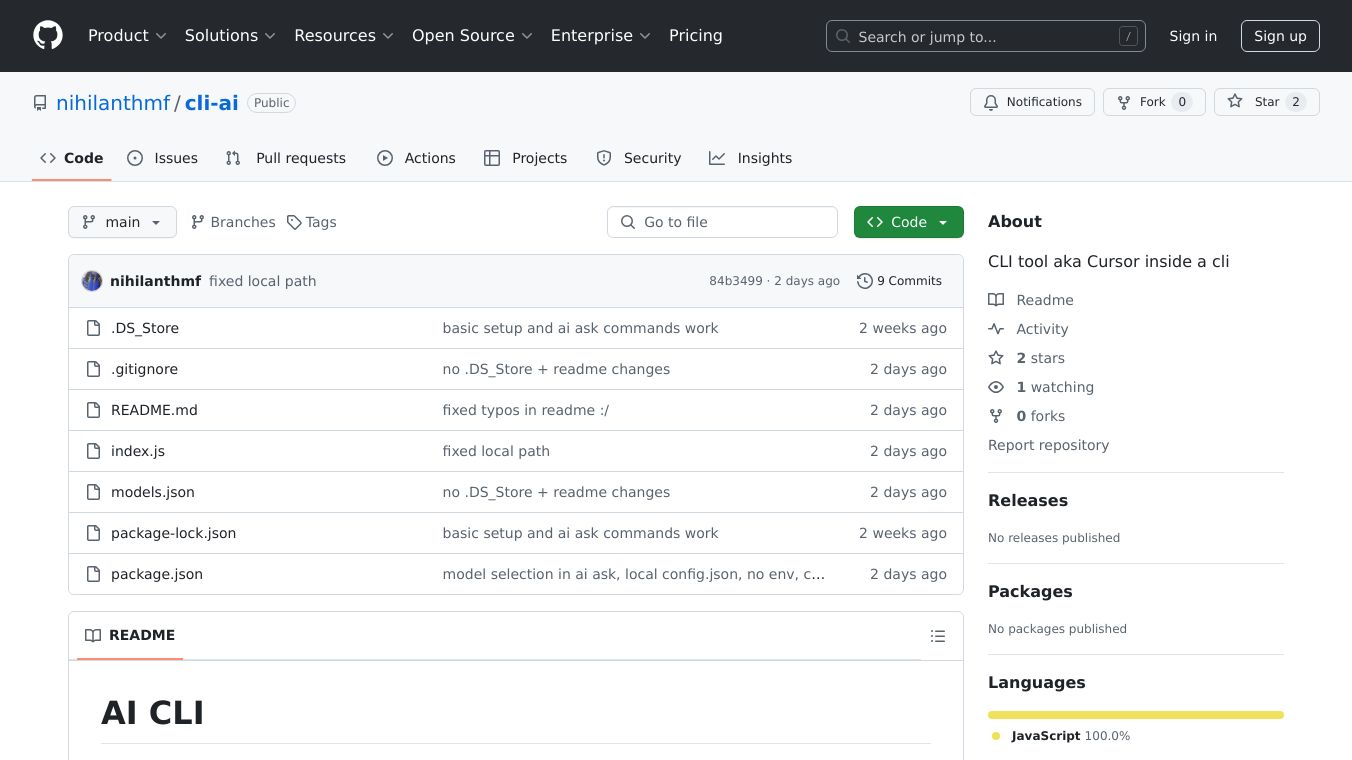Switch to the Issues tab
Screen dimensions: 1352x760
click(163, 158)
